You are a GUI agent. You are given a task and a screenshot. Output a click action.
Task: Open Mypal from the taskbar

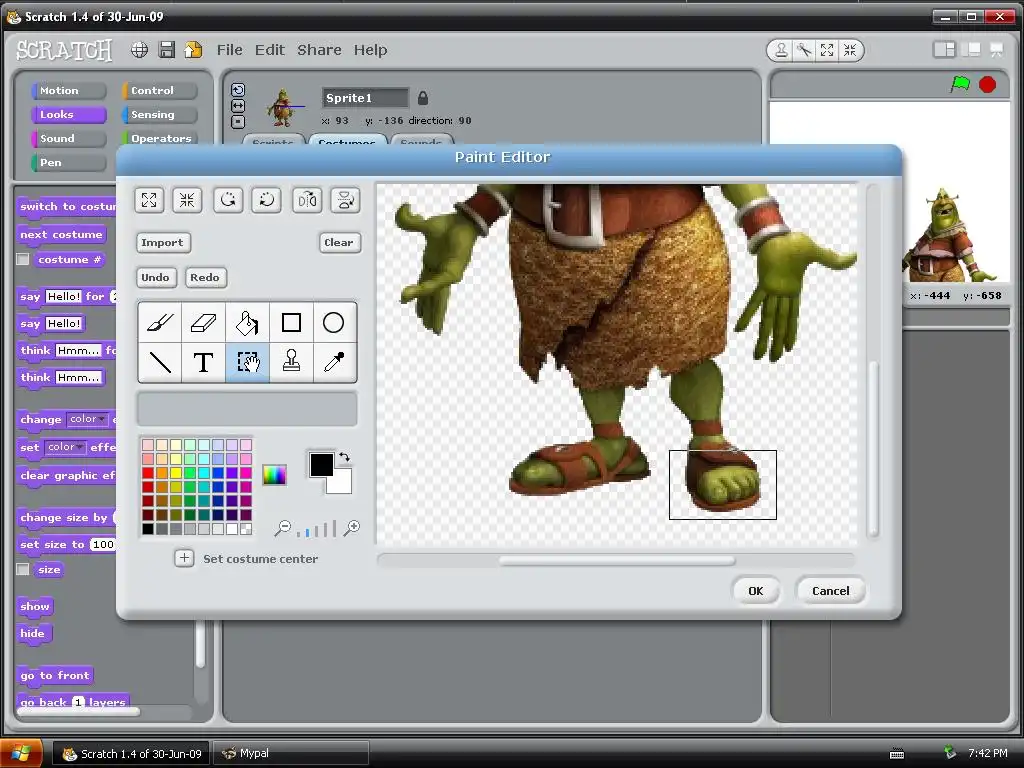click(292, 754)
